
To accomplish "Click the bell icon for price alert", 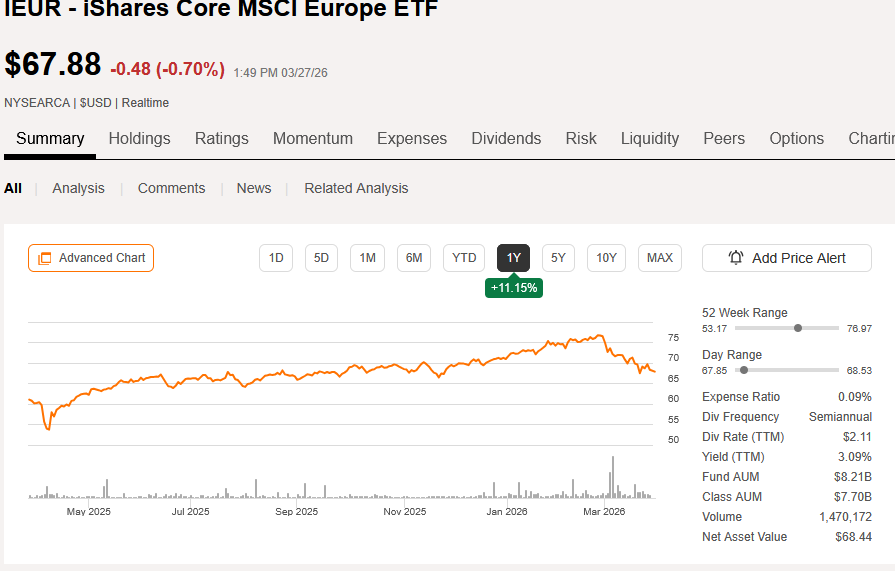I will [x=736, y=258].
